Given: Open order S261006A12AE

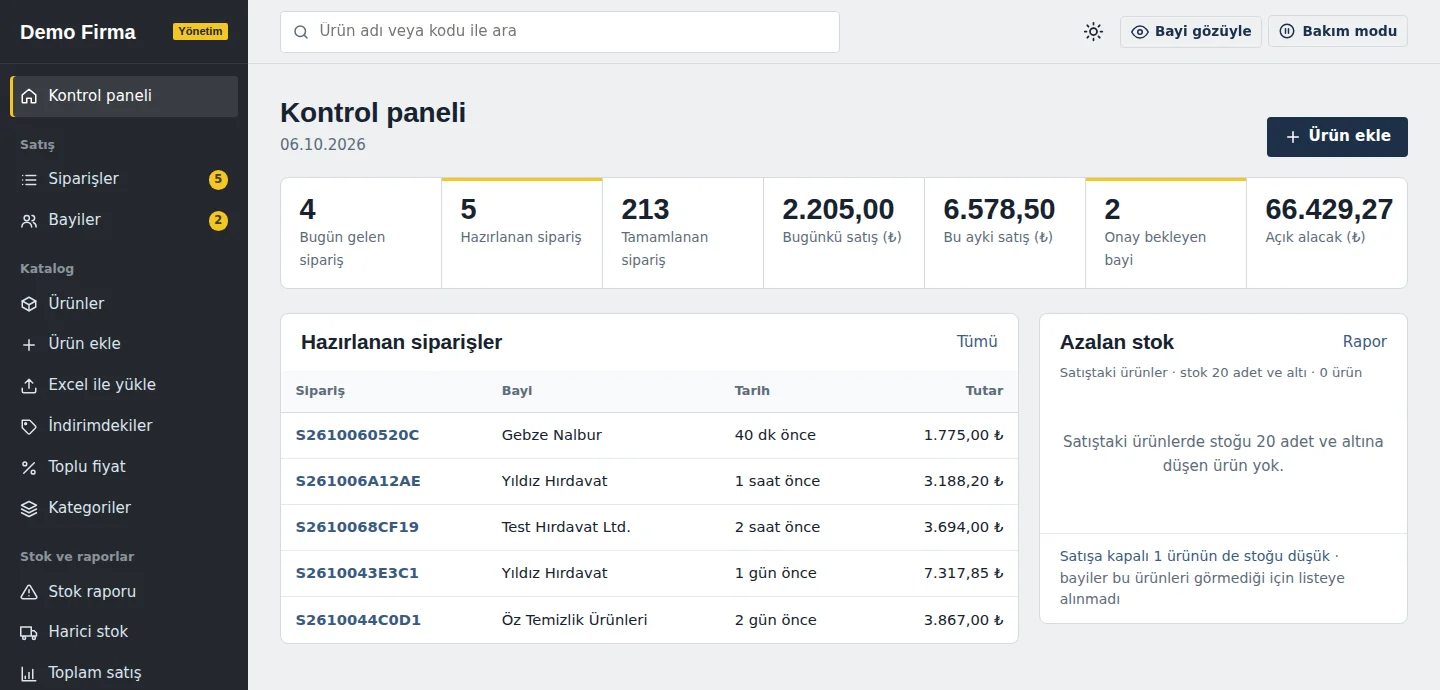Looking at the screenshot, I should (358, 481).
